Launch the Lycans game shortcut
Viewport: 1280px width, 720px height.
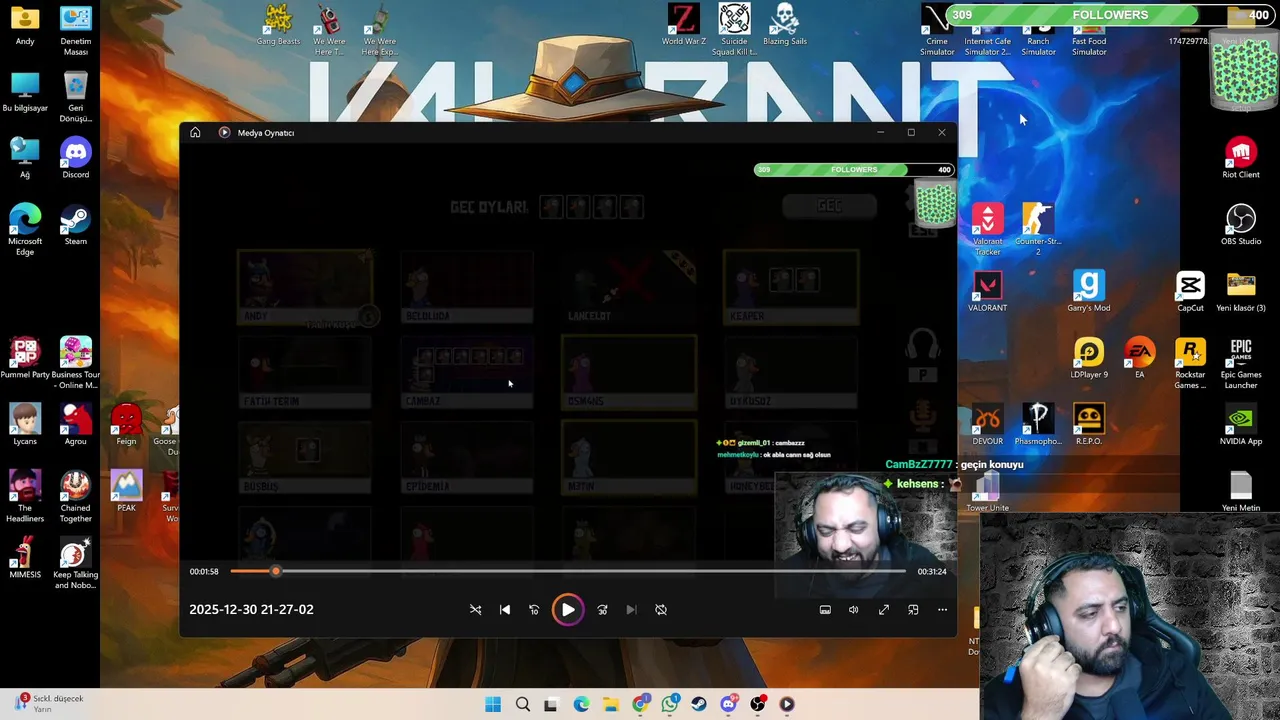pos(25,425)
